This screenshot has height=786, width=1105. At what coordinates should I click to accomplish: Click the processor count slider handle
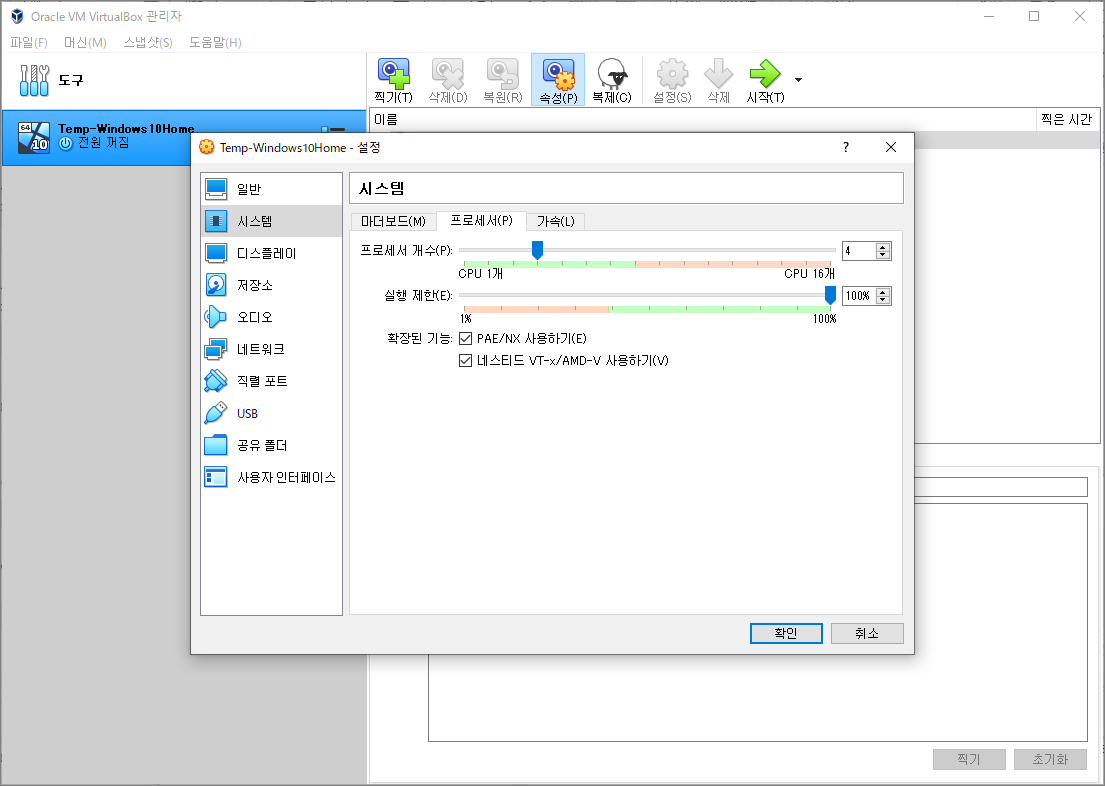click(537, 250)
